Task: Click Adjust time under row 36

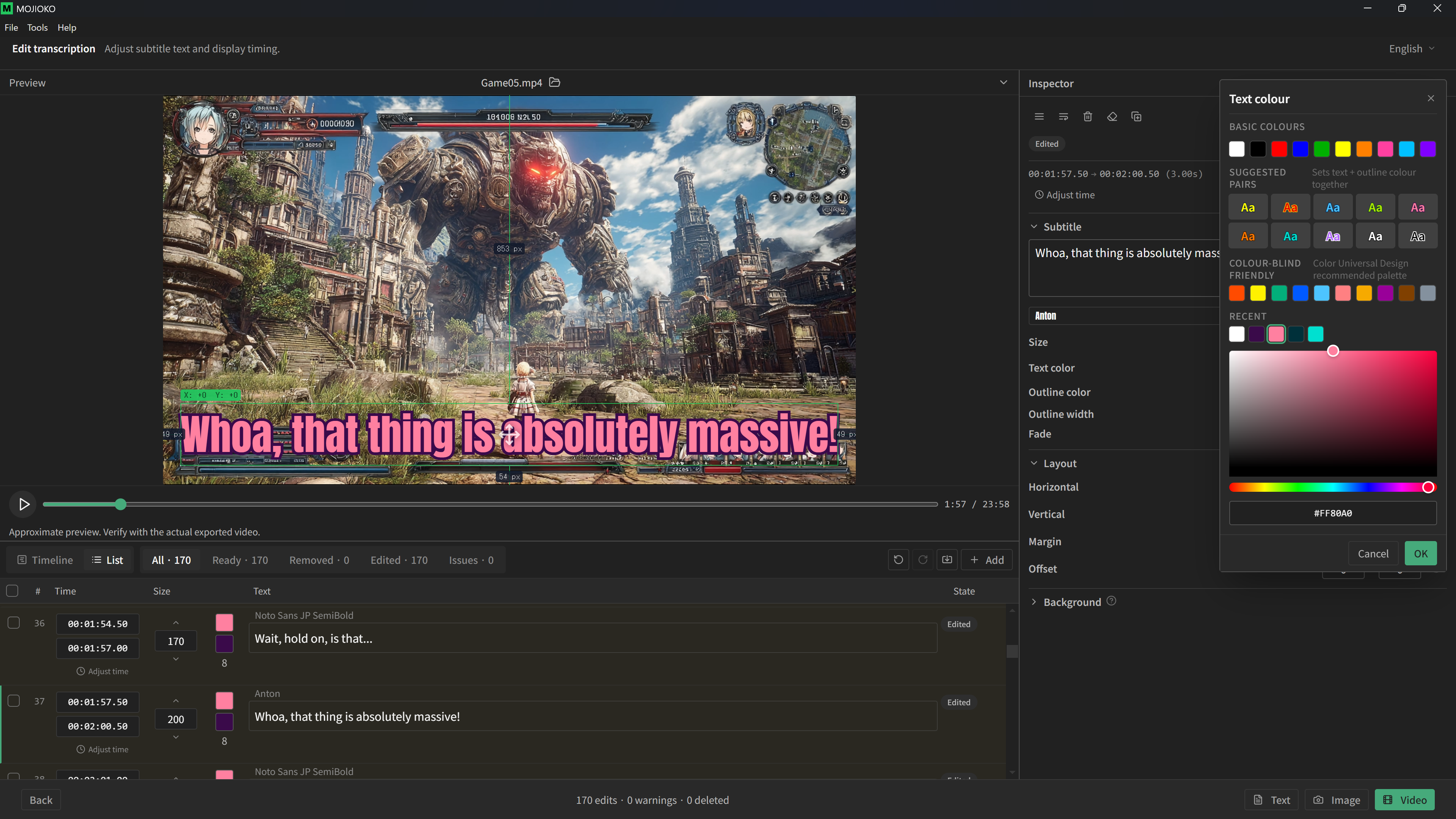Action: point(102,671)
